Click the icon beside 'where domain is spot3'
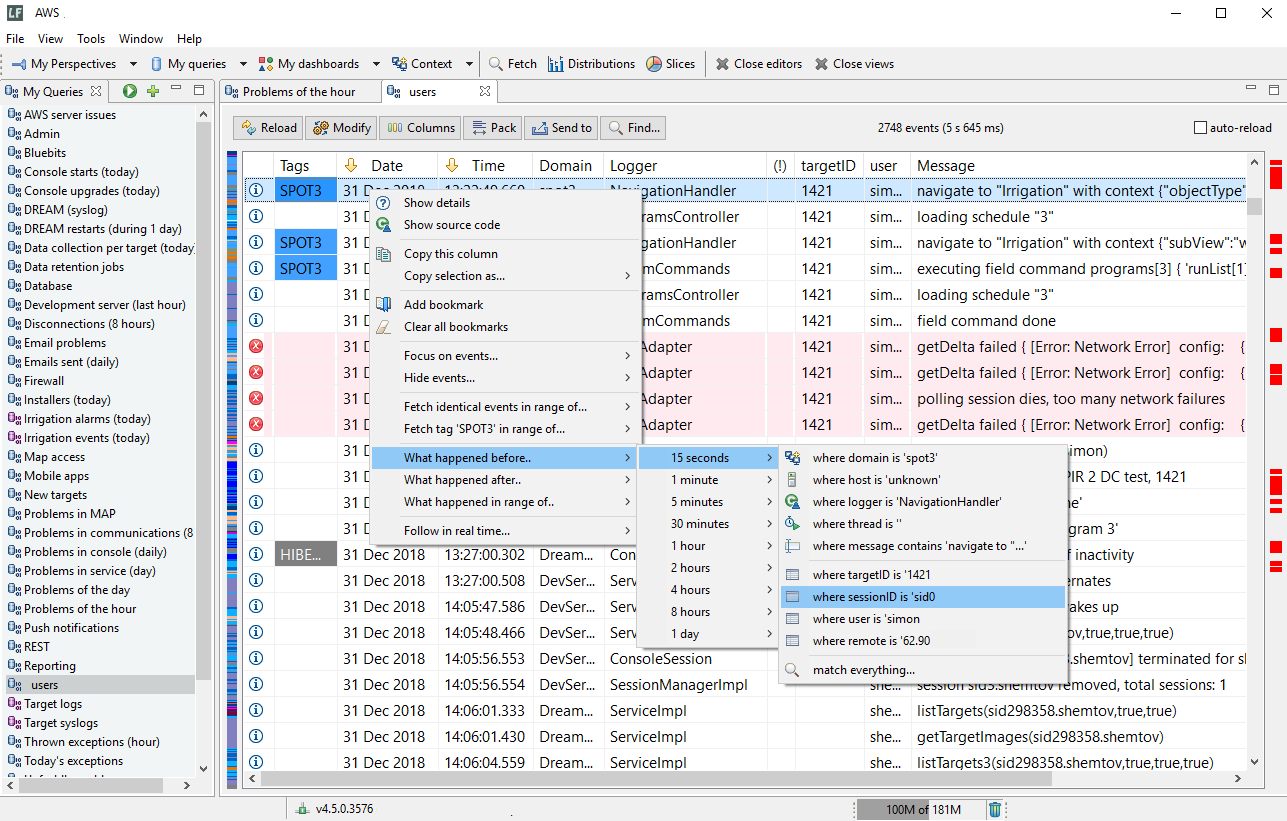This screenshot has height=821, width=1287. [793, 458]
